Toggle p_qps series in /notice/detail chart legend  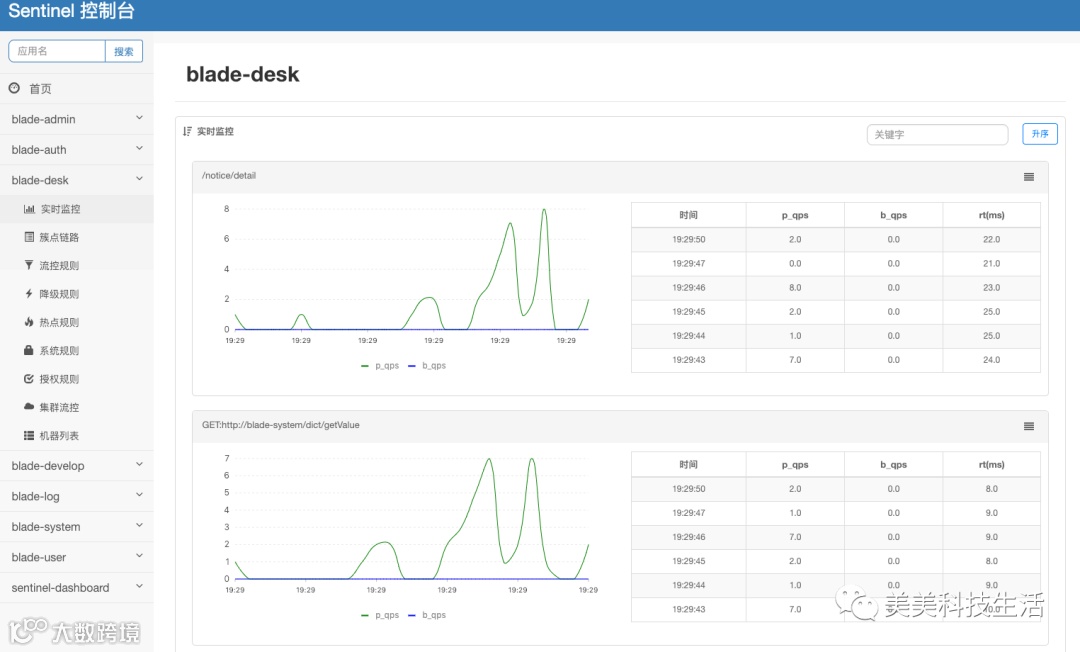pyautogui.click(x=380, y=366)
